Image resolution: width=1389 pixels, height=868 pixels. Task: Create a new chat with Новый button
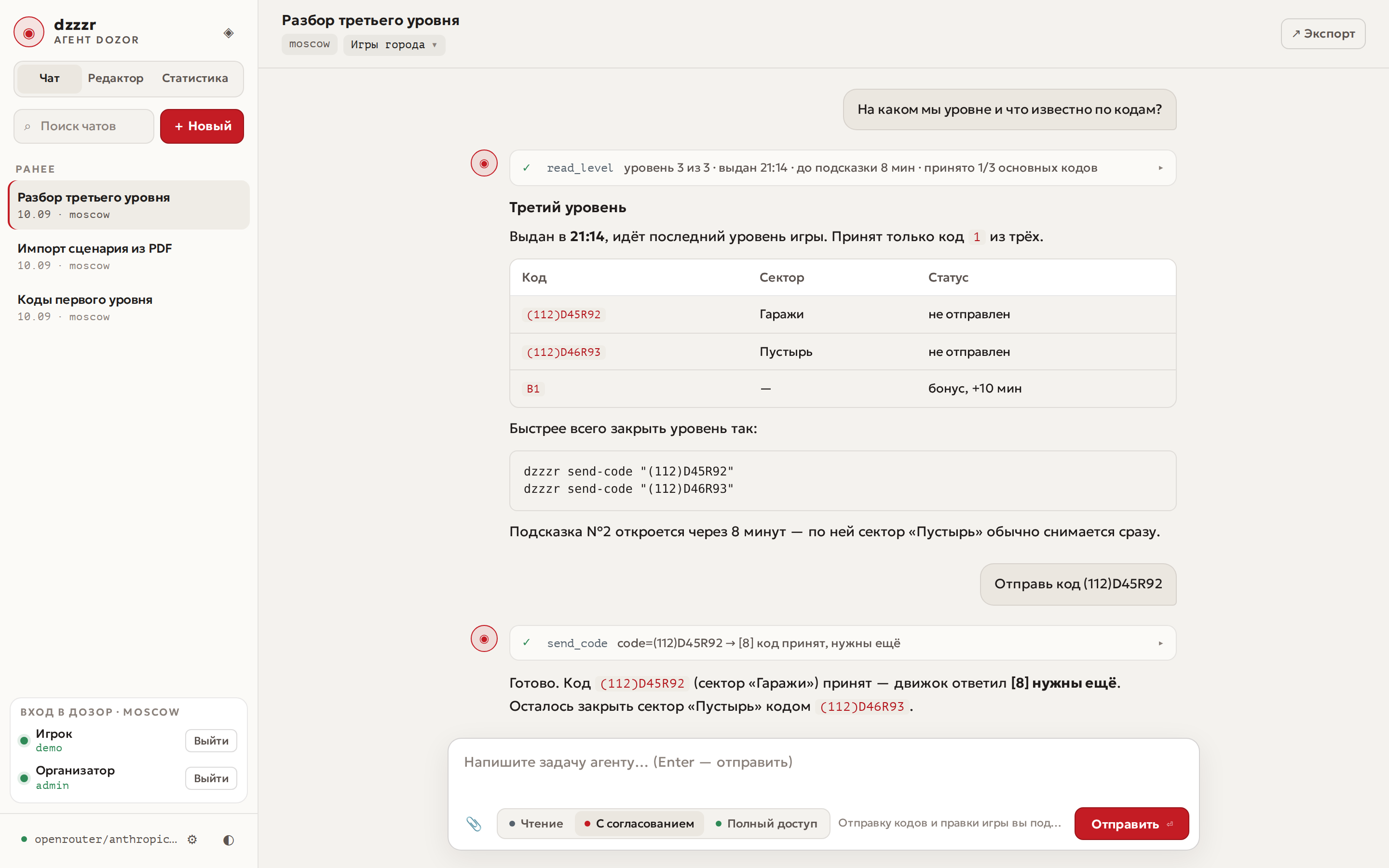pos(202,126)
